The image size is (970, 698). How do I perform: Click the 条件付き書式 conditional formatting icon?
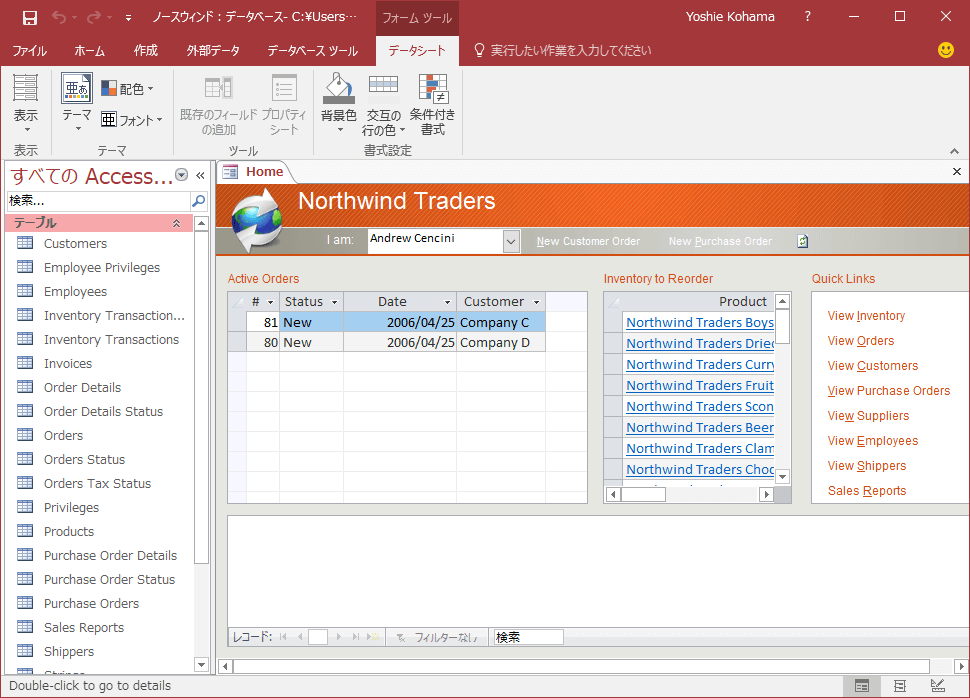coord(432,88)
